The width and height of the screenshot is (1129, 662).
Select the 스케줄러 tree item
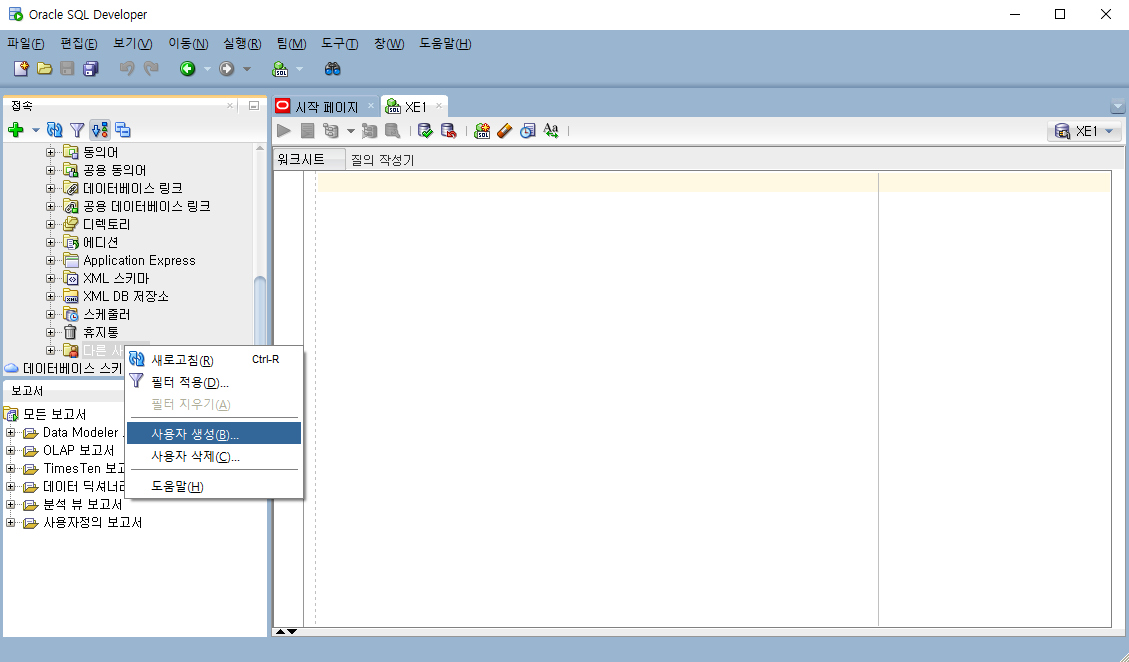tap(107, 314)
